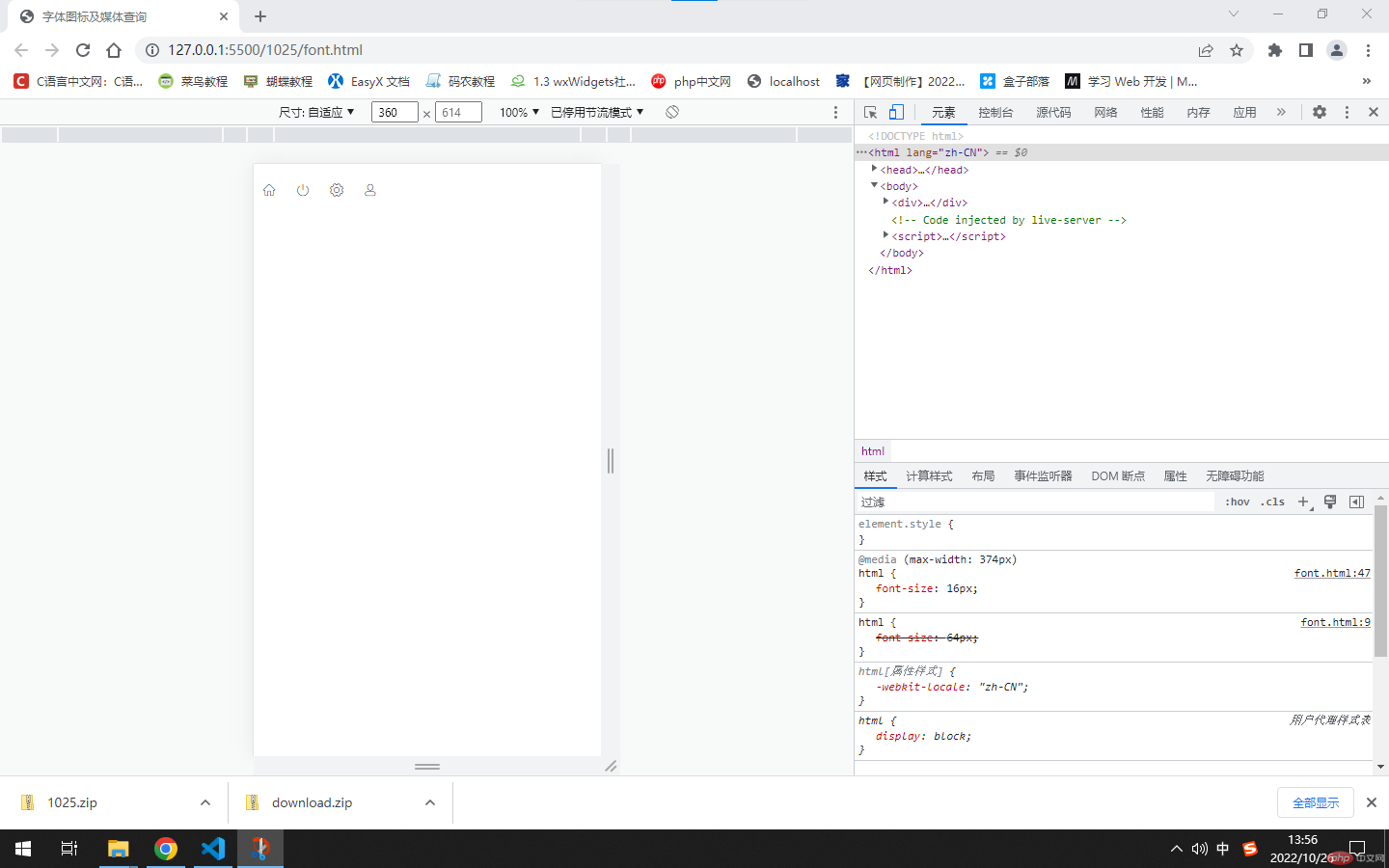Image resolution: width=1389 pixels, height=868 pixels.
Task: Click the home icon in the page preview
Action: click(x=269, y=190)
